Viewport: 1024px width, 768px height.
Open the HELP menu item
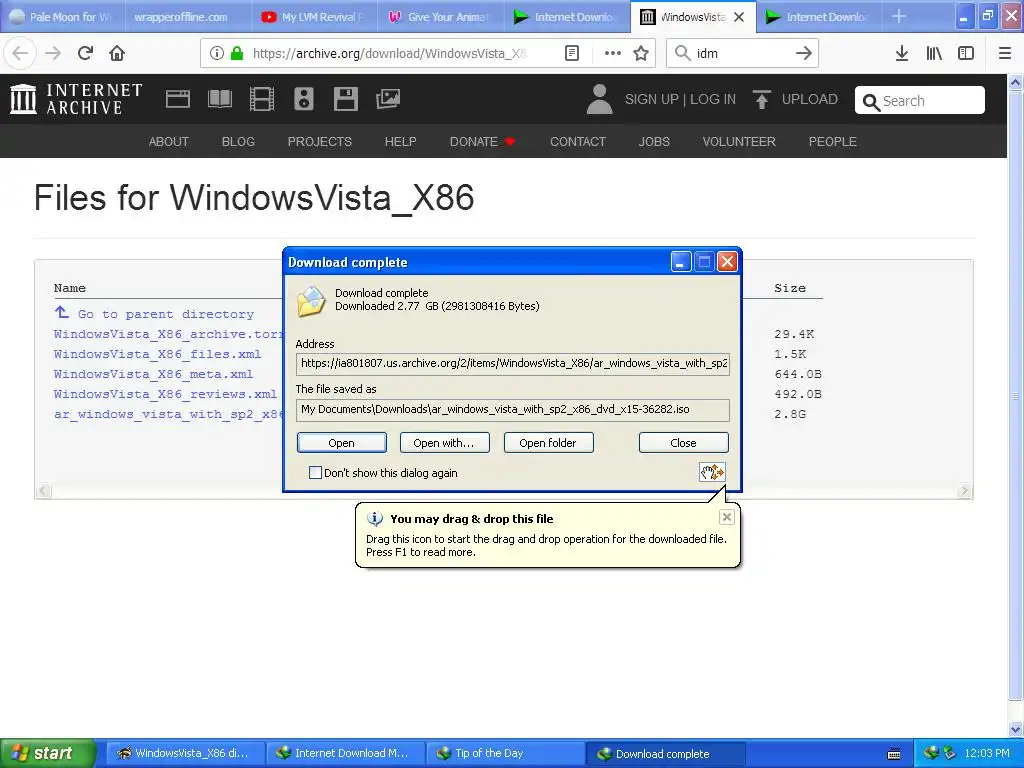click(400, 142)
